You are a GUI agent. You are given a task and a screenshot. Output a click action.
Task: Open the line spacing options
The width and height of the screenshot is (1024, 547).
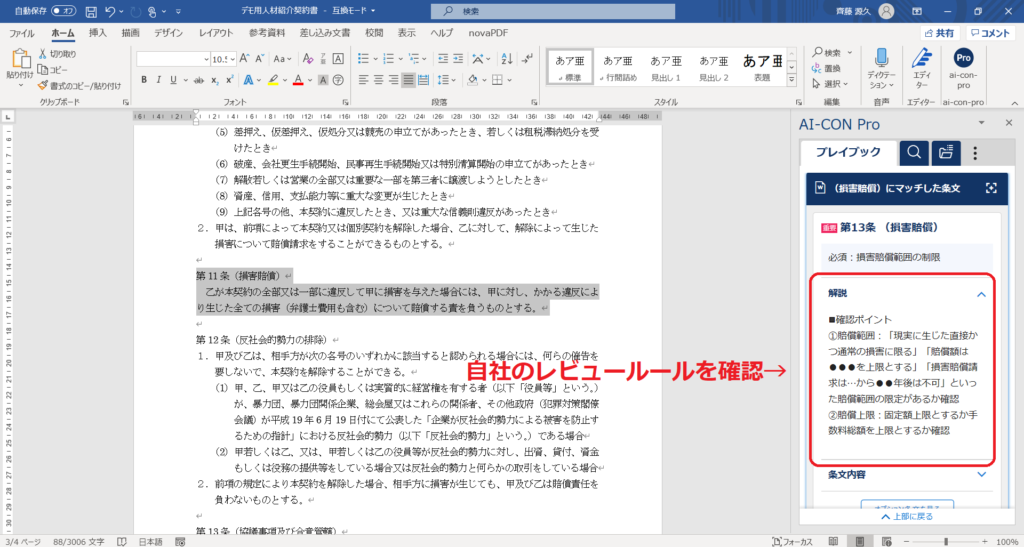pyautogui.click(x=445, y=80)
